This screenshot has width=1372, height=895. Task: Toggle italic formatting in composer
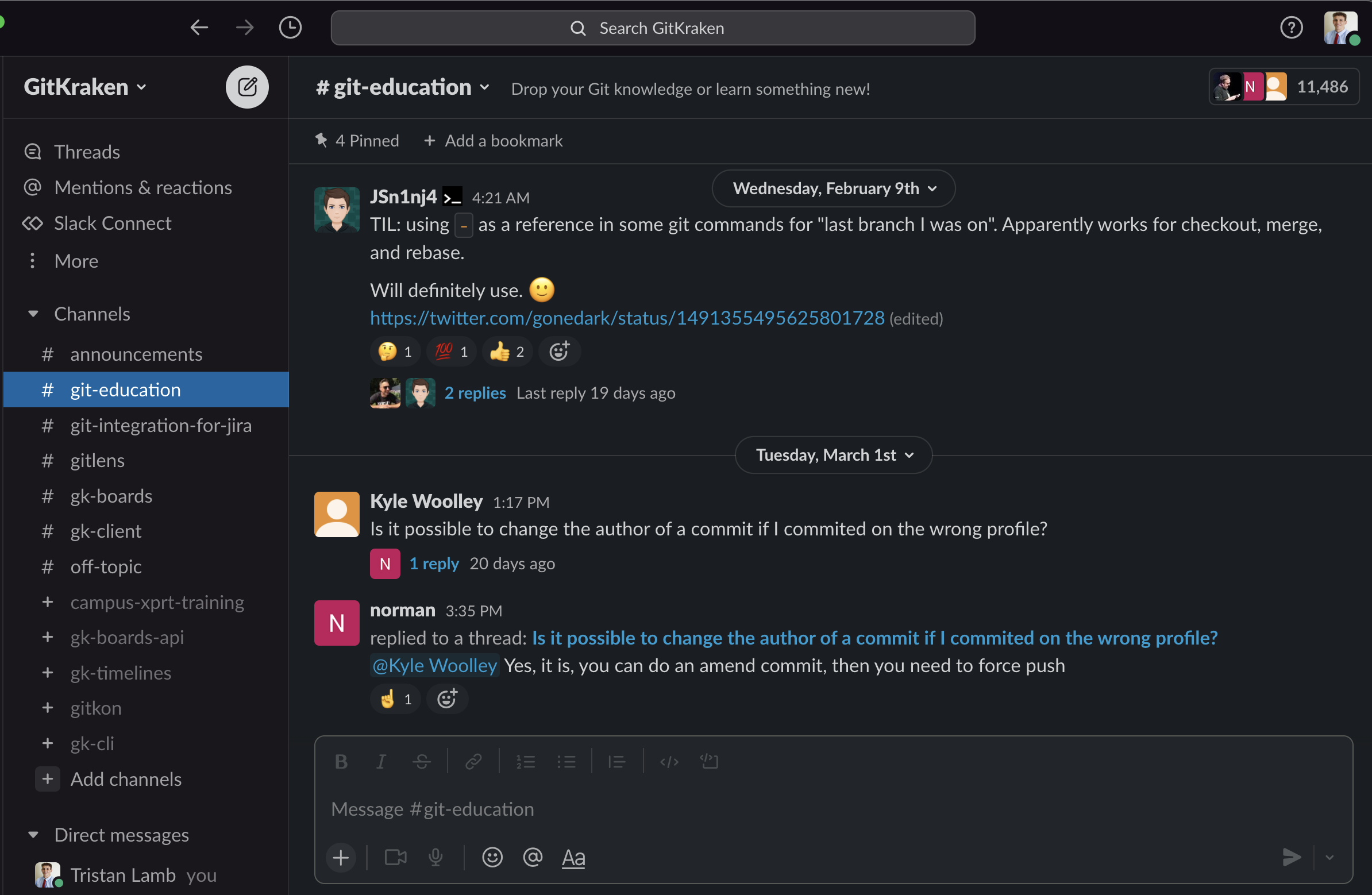[x=381, y=761]
